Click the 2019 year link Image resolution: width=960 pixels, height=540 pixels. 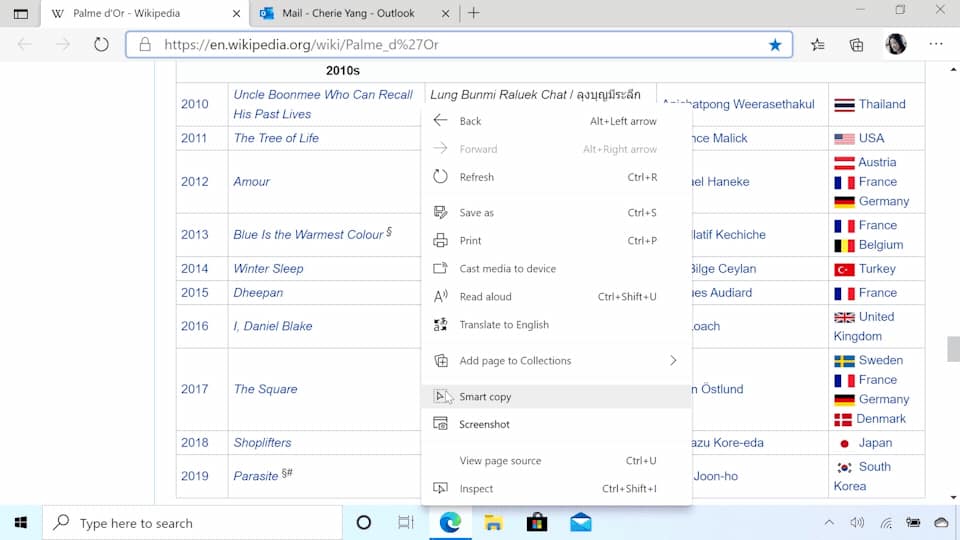(195, 476)
